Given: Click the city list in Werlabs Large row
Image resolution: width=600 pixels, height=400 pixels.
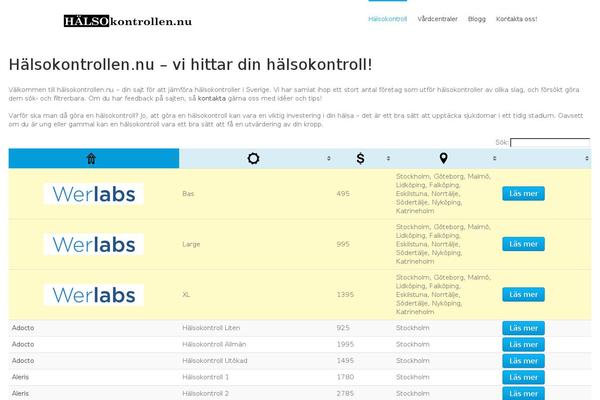Looking at the screenshot, I should click(443, 244).
